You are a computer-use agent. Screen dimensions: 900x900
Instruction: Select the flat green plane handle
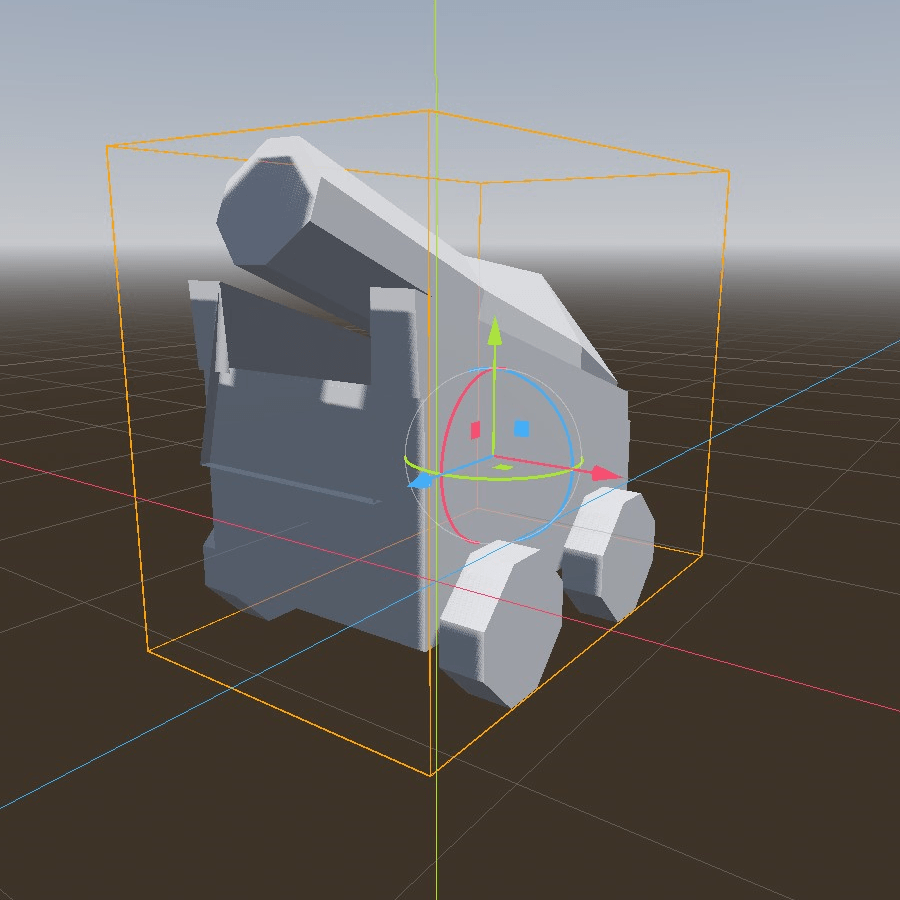pos(504,466)
